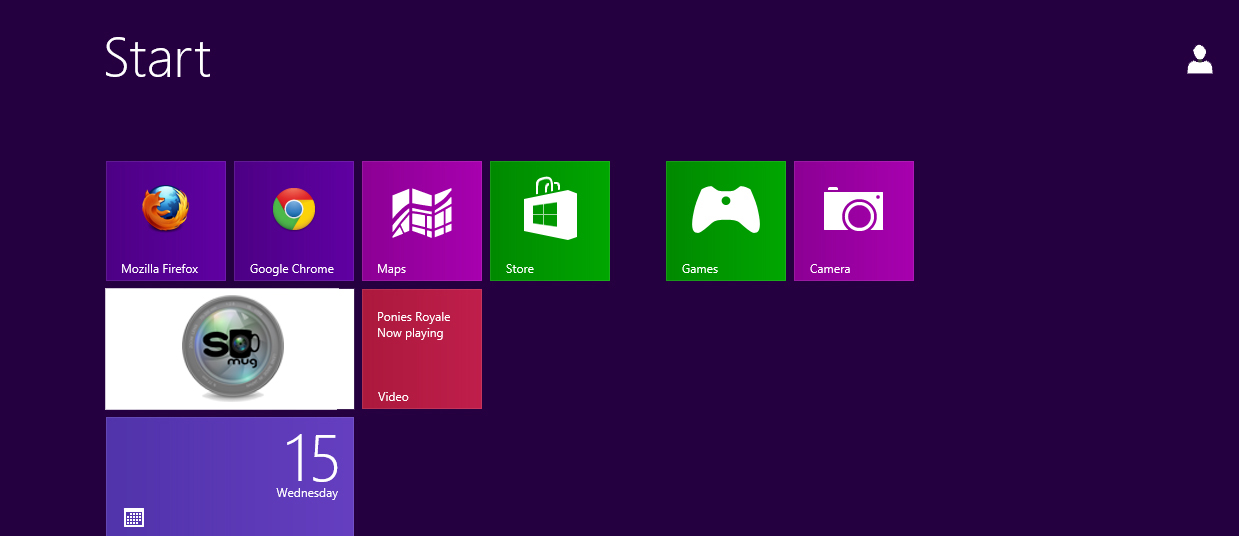Click the Start heading text
This screenshot has width=1239, height=536.
[x=158, y=58]
